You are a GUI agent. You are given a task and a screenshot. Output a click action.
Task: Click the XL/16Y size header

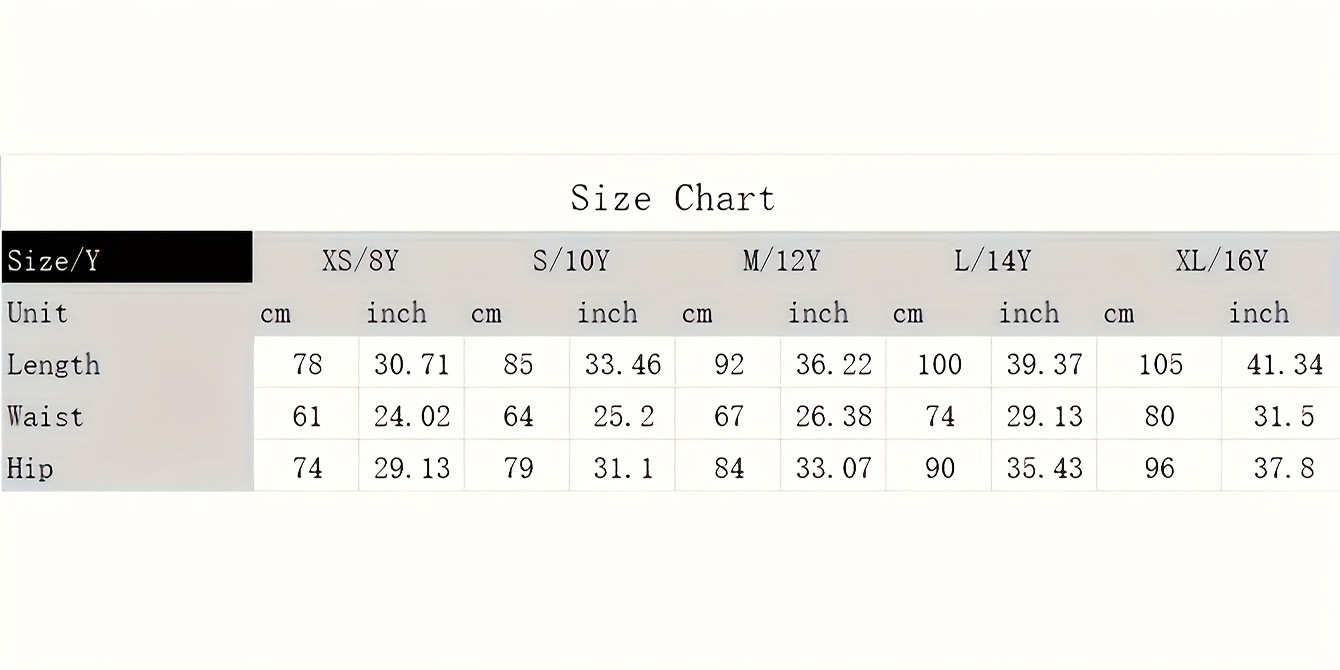click(1221, 261)
